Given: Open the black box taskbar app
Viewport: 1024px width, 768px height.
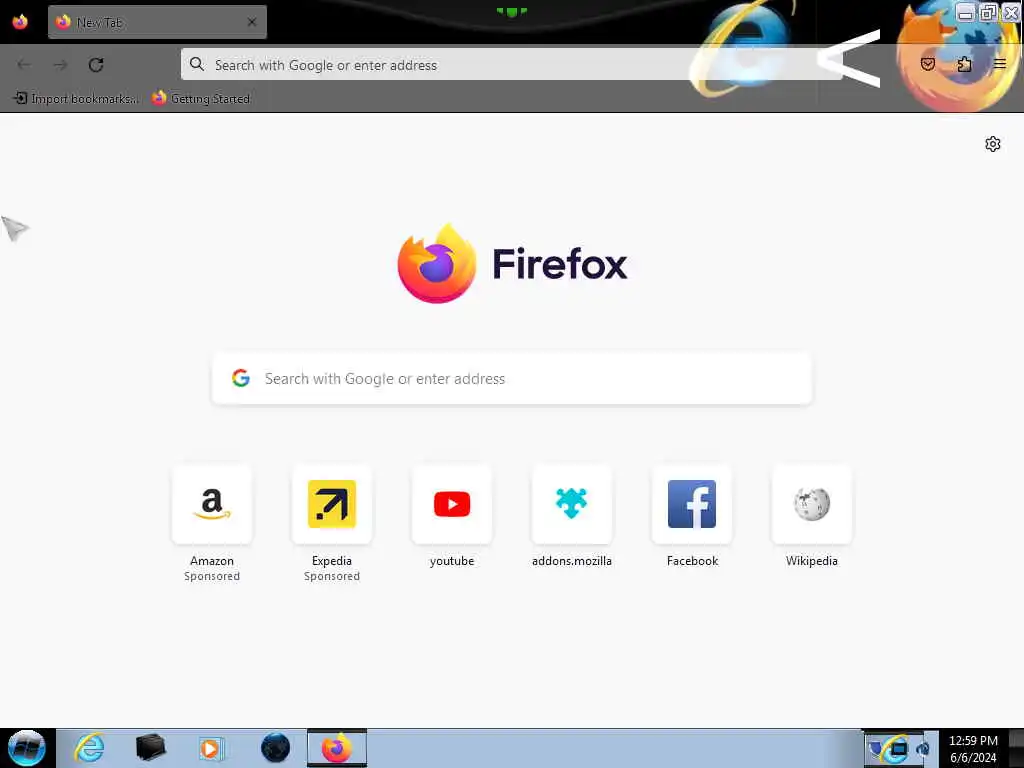Looking at the screenshot, I should click(151, 748).
